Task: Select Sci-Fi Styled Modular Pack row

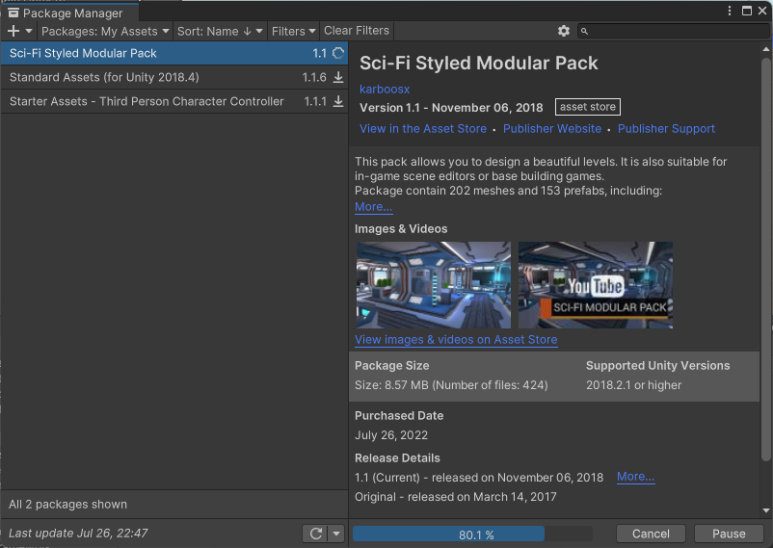Action: [x=174, y=53]
